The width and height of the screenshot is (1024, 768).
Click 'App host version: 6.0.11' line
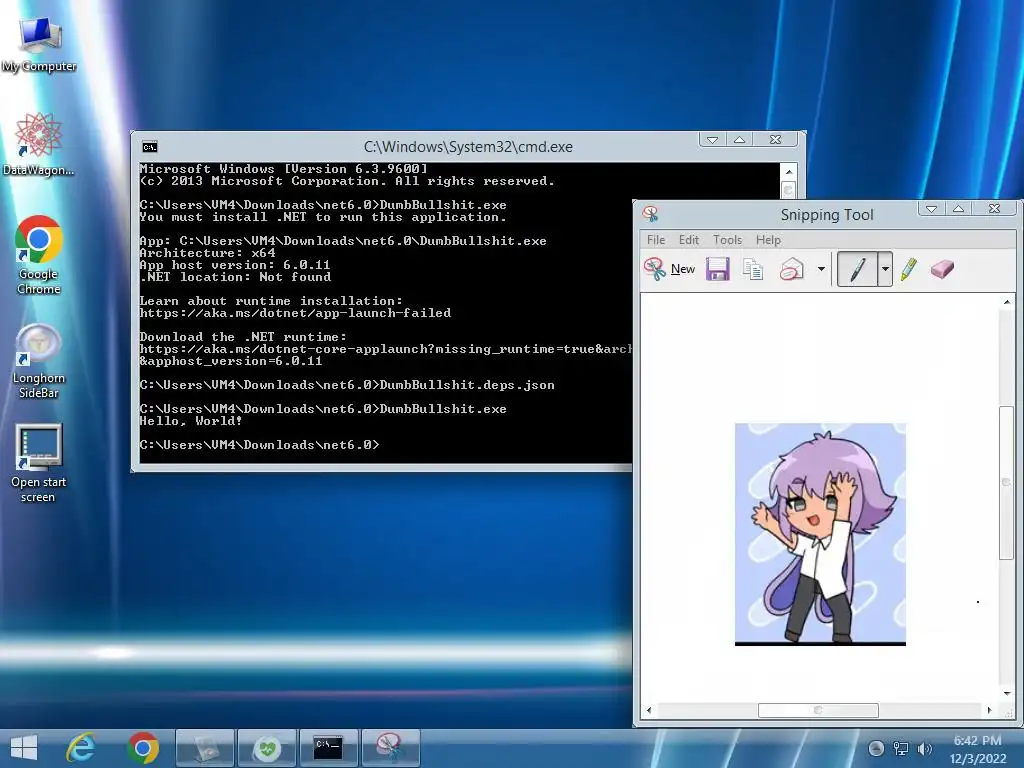click(x=235, y=265)
